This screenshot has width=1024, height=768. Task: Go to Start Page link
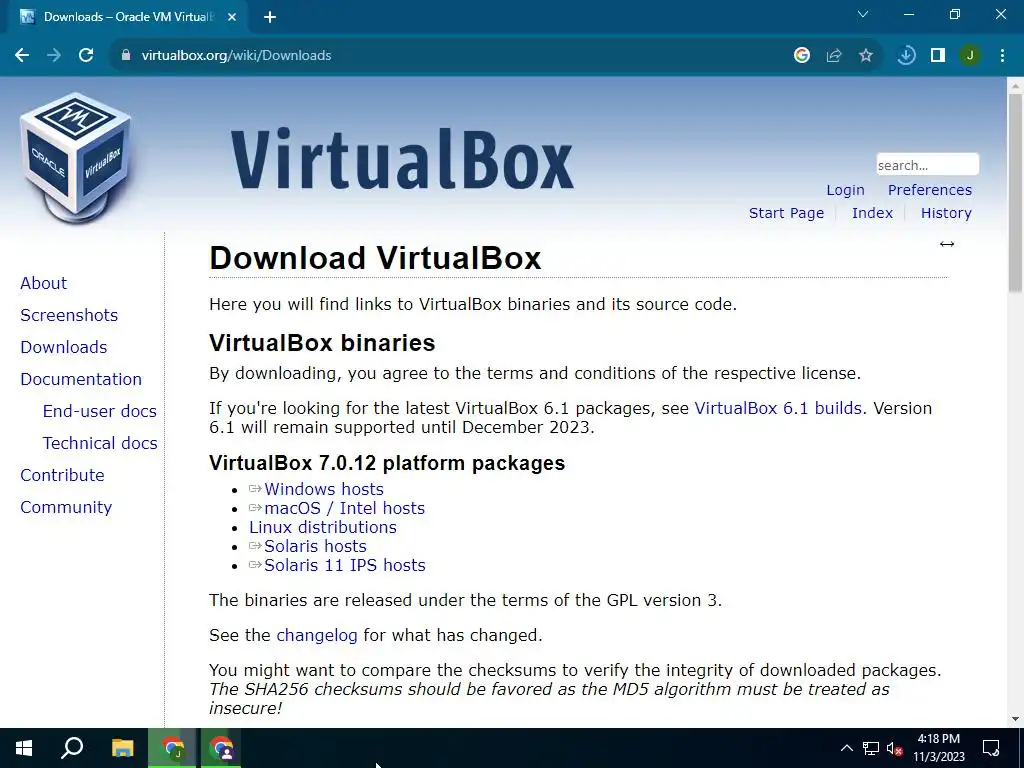click(786, 213)
